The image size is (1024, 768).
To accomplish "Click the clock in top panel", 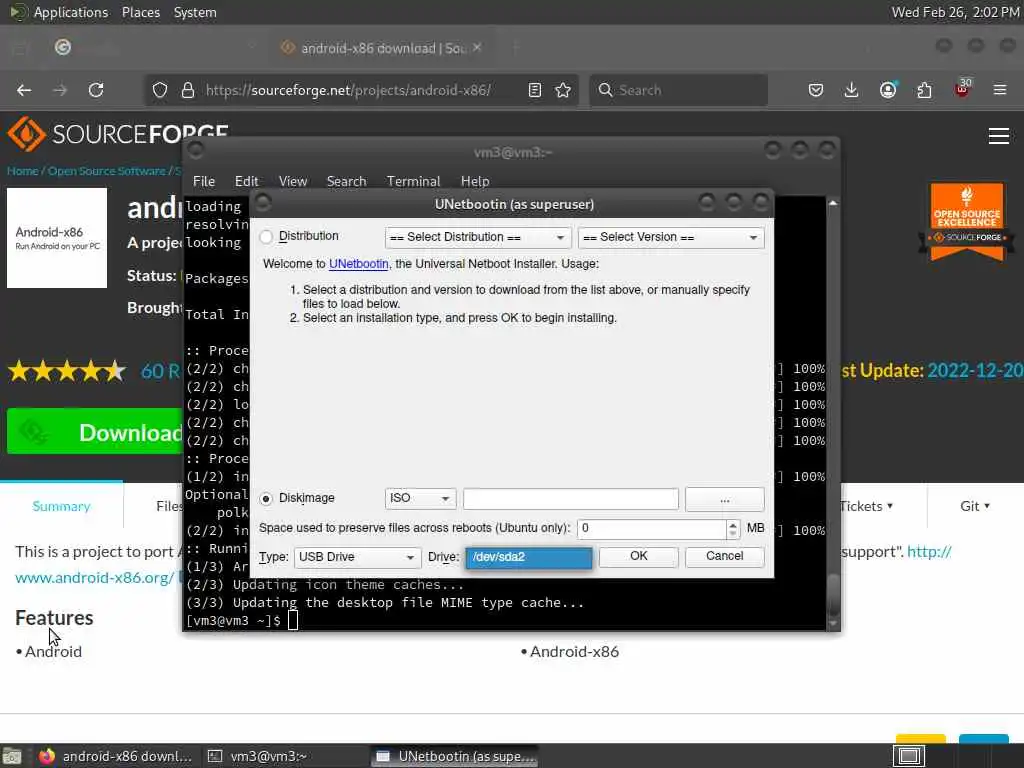I will [x=955, y=12].
